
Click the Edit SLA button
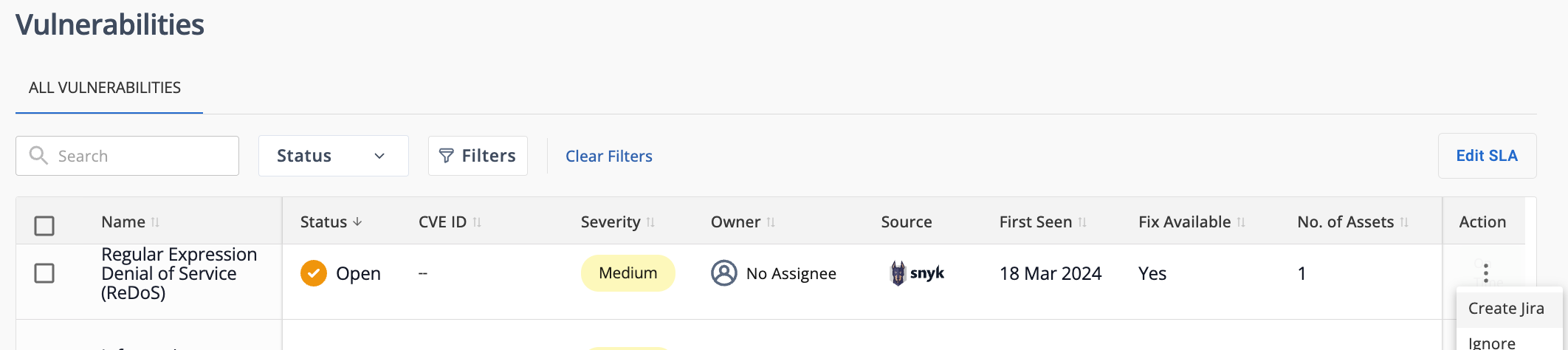coord(1487,156)
